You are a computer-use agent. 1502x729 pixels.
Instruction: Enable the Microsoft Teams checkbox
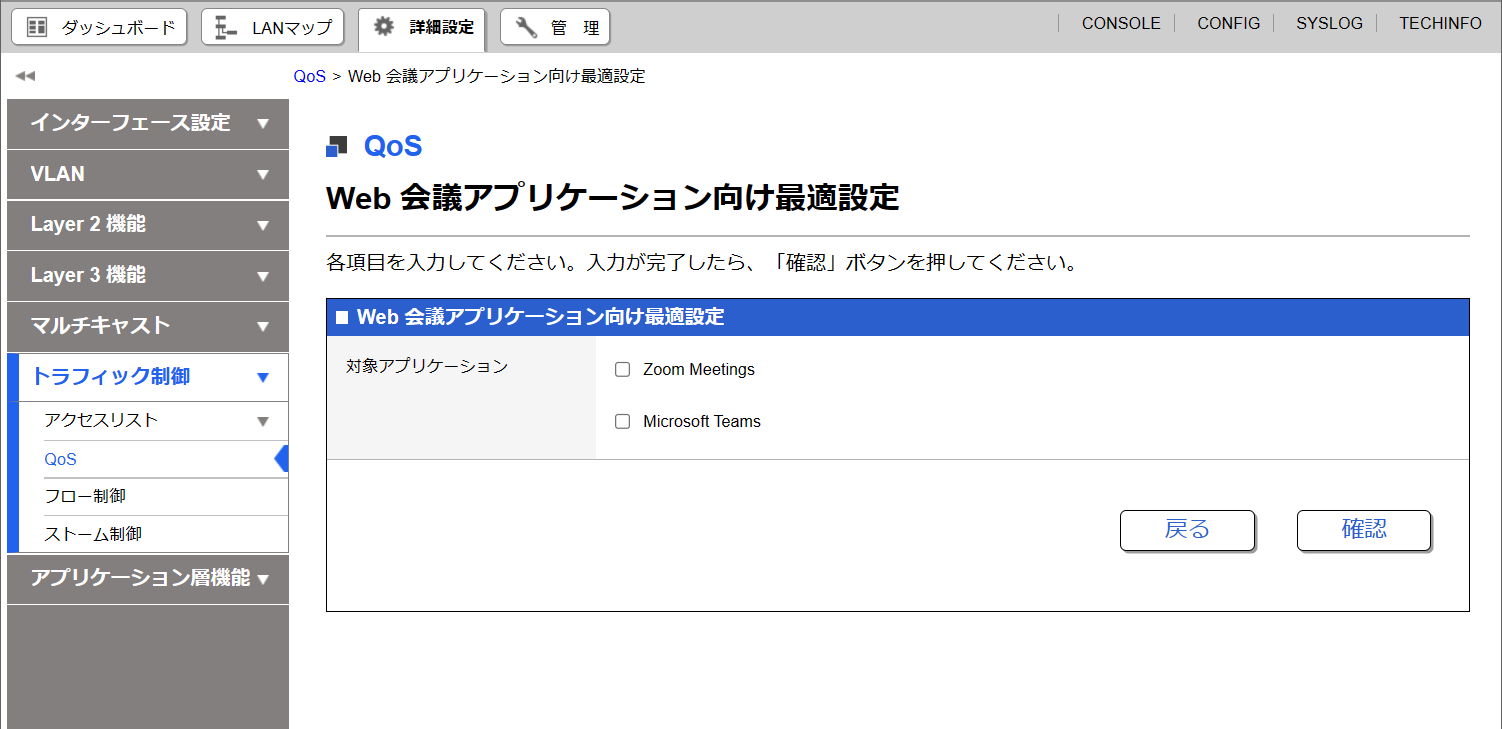(x=623, y=422)
